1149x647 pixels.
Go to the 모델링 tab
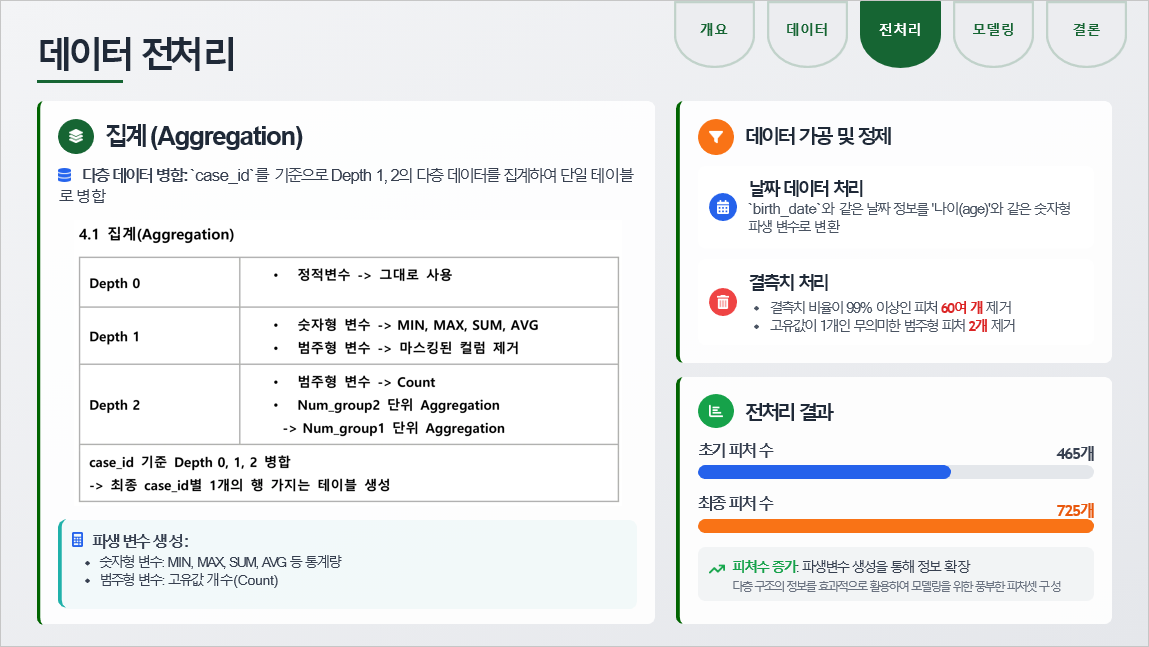click(993, 30)
